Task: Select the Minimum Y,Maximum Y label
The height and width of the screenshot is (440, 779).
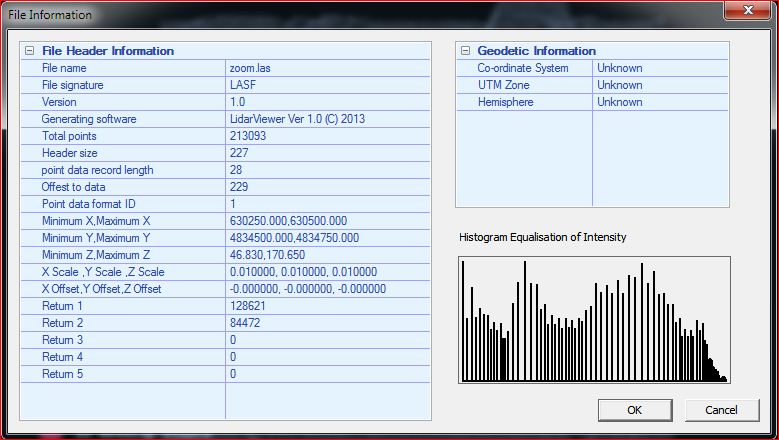Action: pyautogui.click(x=96, y=238)
